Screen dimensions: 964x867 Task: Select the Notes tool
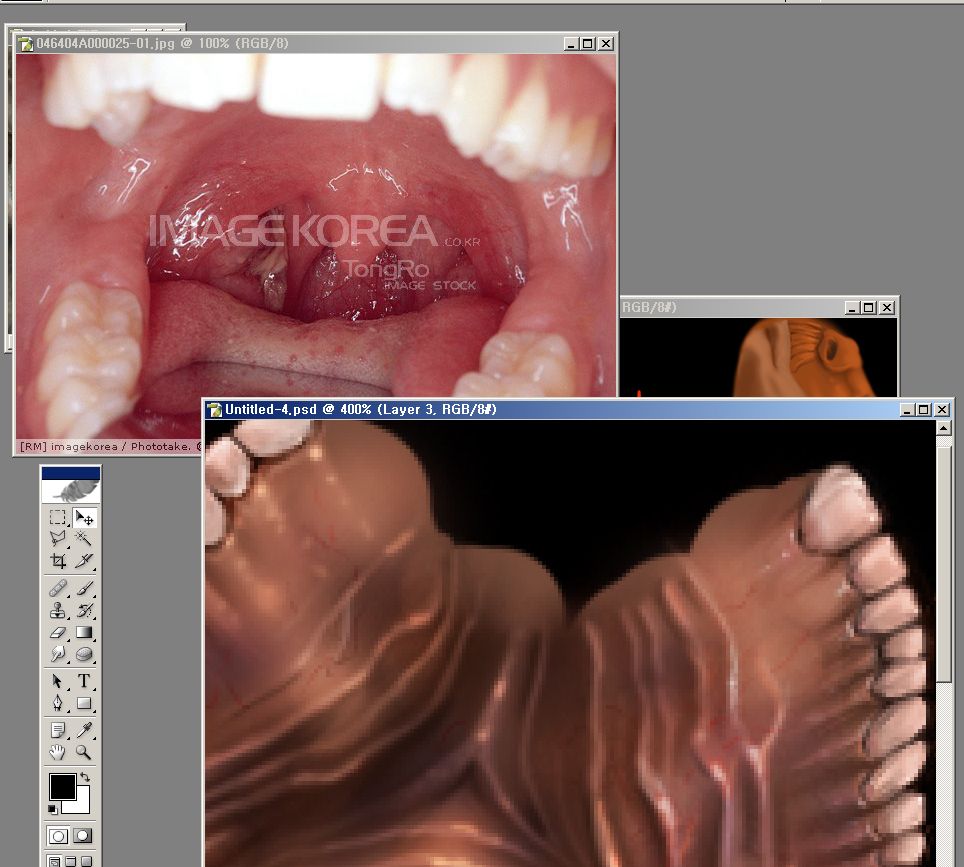[x=58, y=730]
